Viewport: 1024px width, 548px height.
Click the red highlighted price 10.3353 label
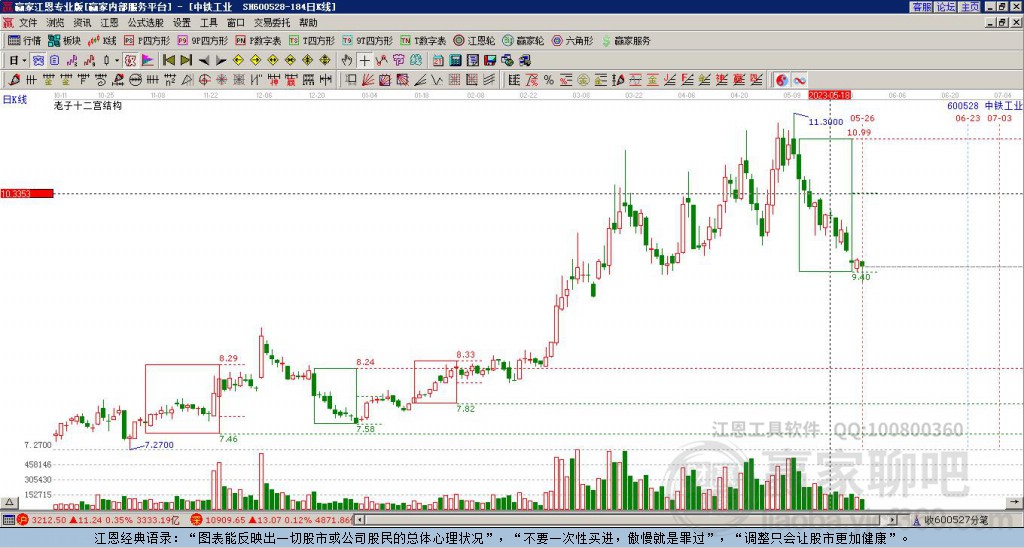[27, 193]
